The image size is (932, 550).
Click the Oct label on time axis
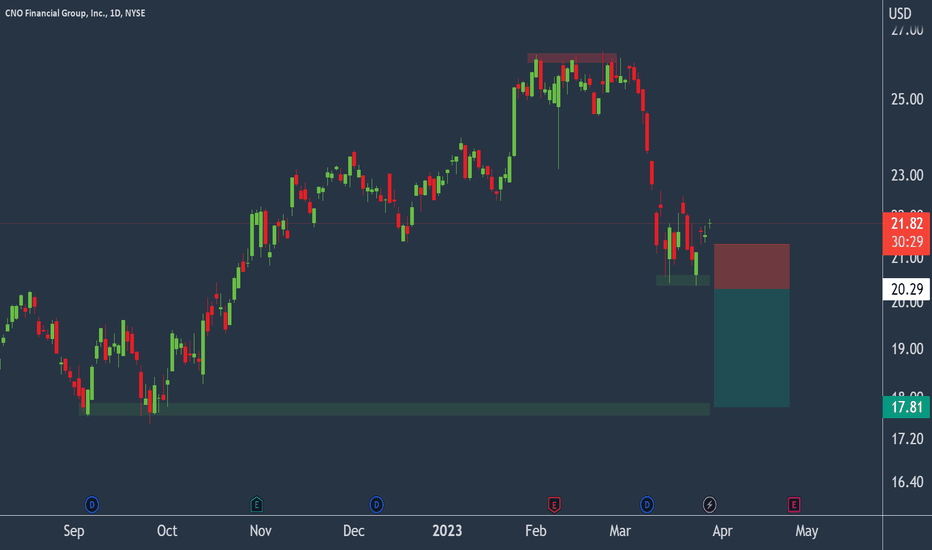point(167,531)
